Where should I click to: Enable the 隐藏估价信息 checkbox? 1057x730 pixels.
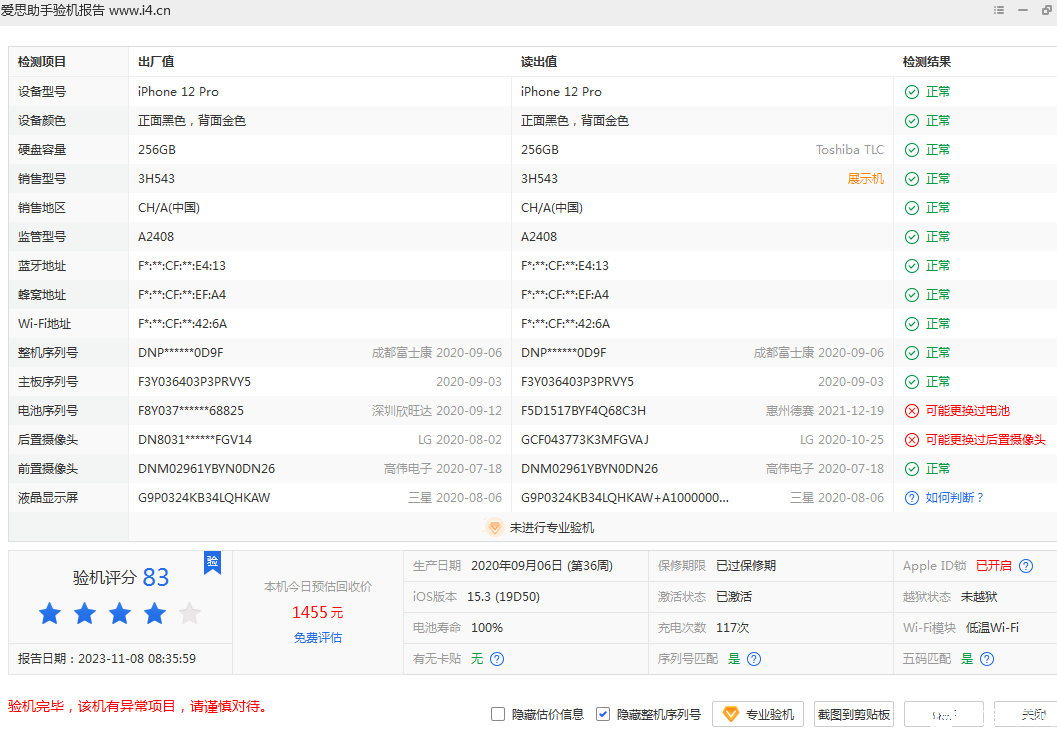pyautogui.click(x=497, y=714)
